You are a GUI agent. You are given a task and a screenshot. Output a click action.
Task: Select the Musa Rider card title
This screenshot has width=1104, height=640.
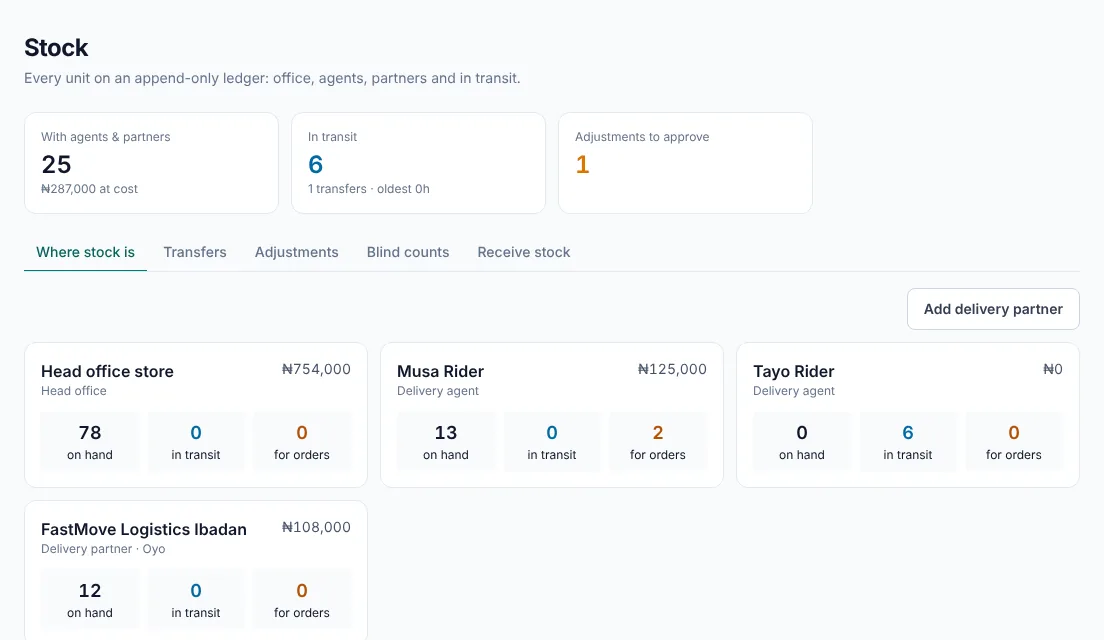pos(440,371)
